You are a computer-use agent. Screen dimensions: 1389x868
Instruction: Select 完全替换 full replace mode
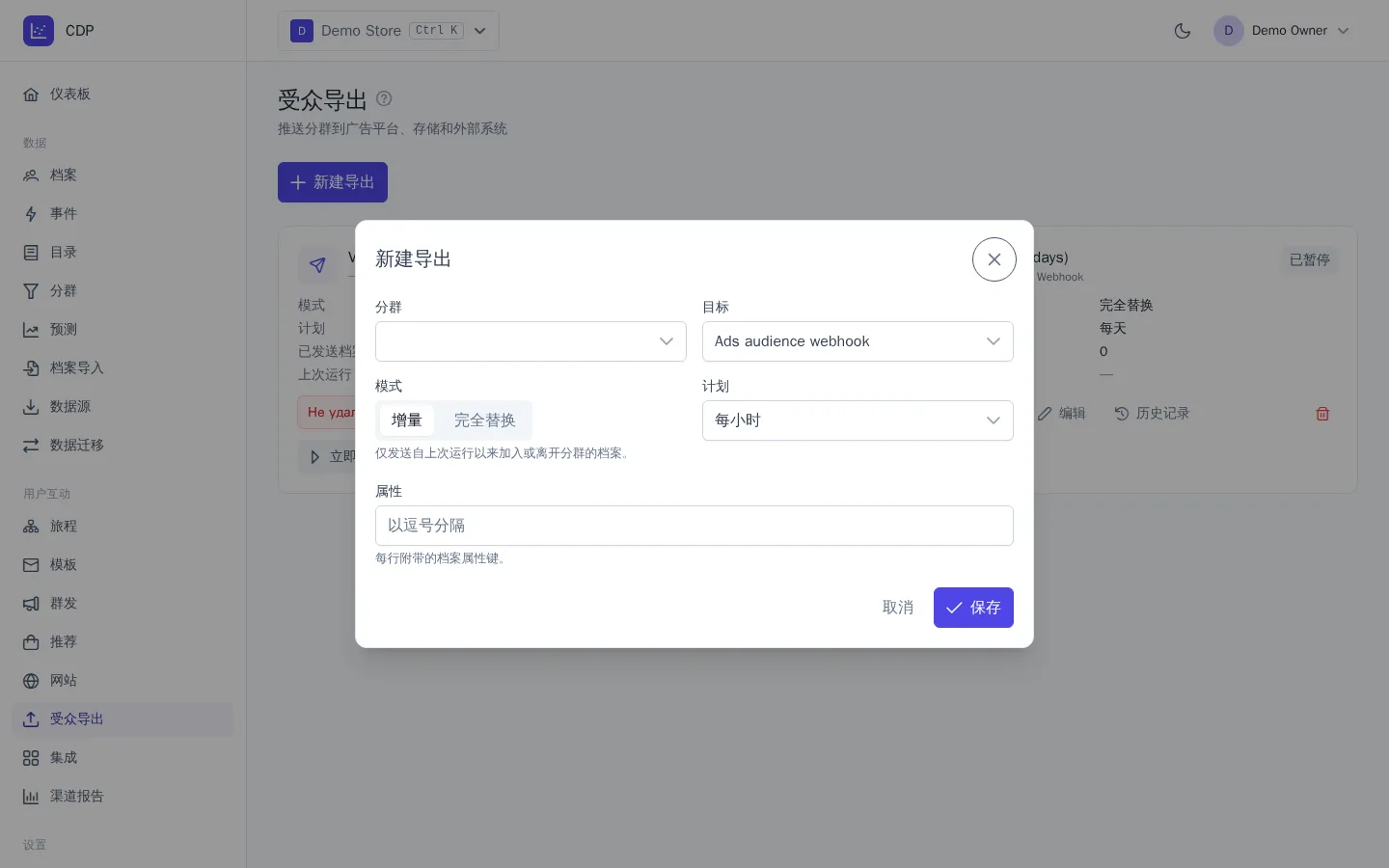click(x=485, y=420)
